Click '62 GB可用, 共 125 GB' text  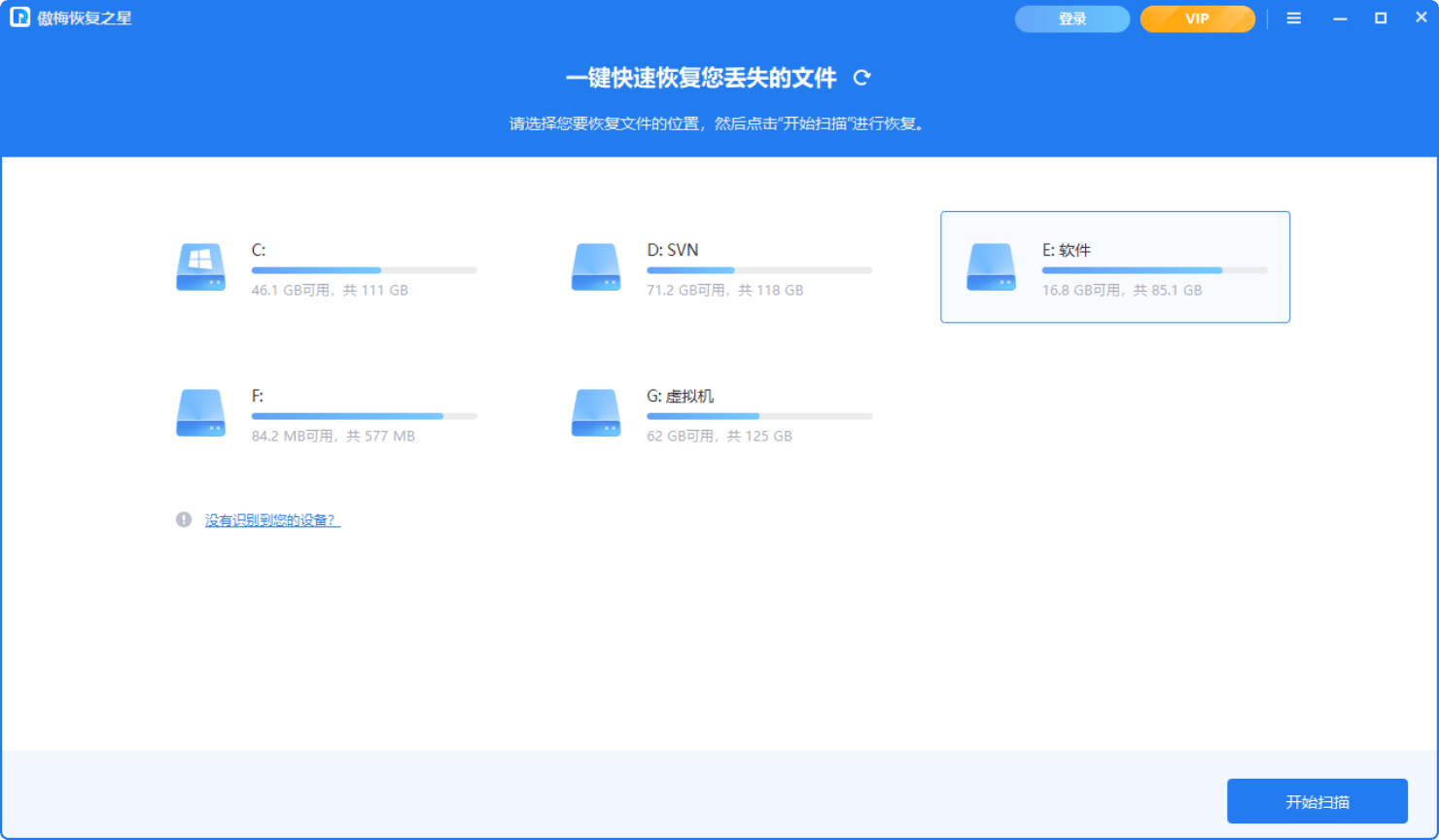tap(719, 436)
